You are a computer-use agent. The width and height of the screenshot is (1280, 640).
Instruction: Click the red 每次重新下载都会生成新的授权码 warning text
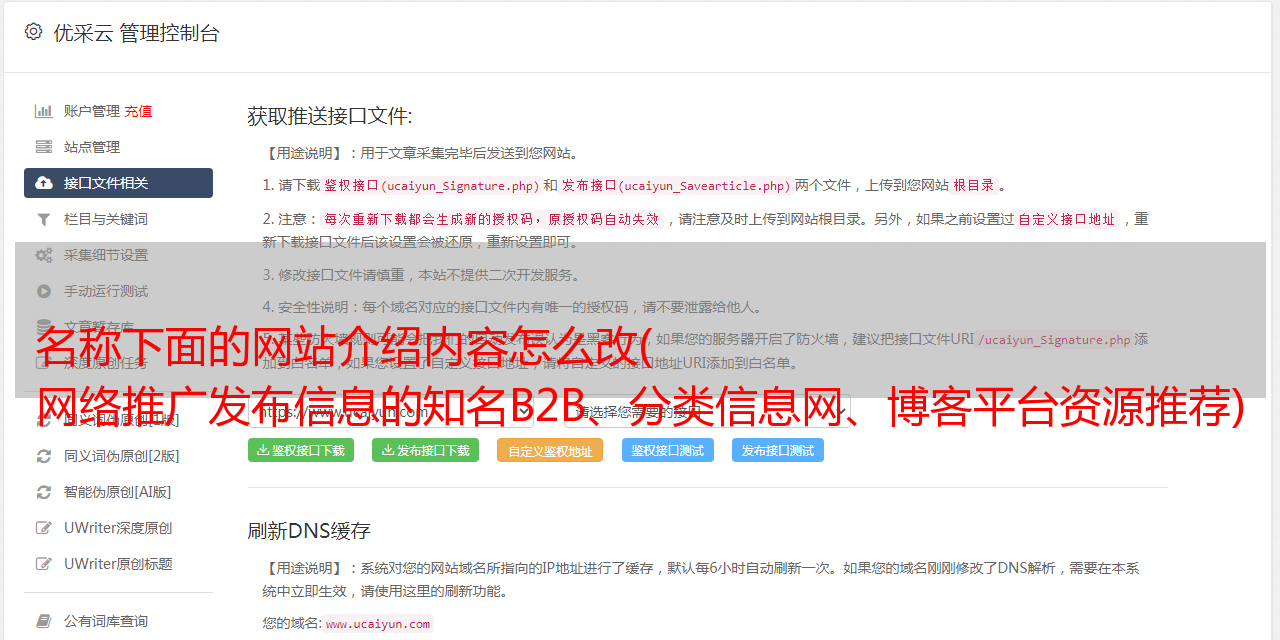click(491, 219)
